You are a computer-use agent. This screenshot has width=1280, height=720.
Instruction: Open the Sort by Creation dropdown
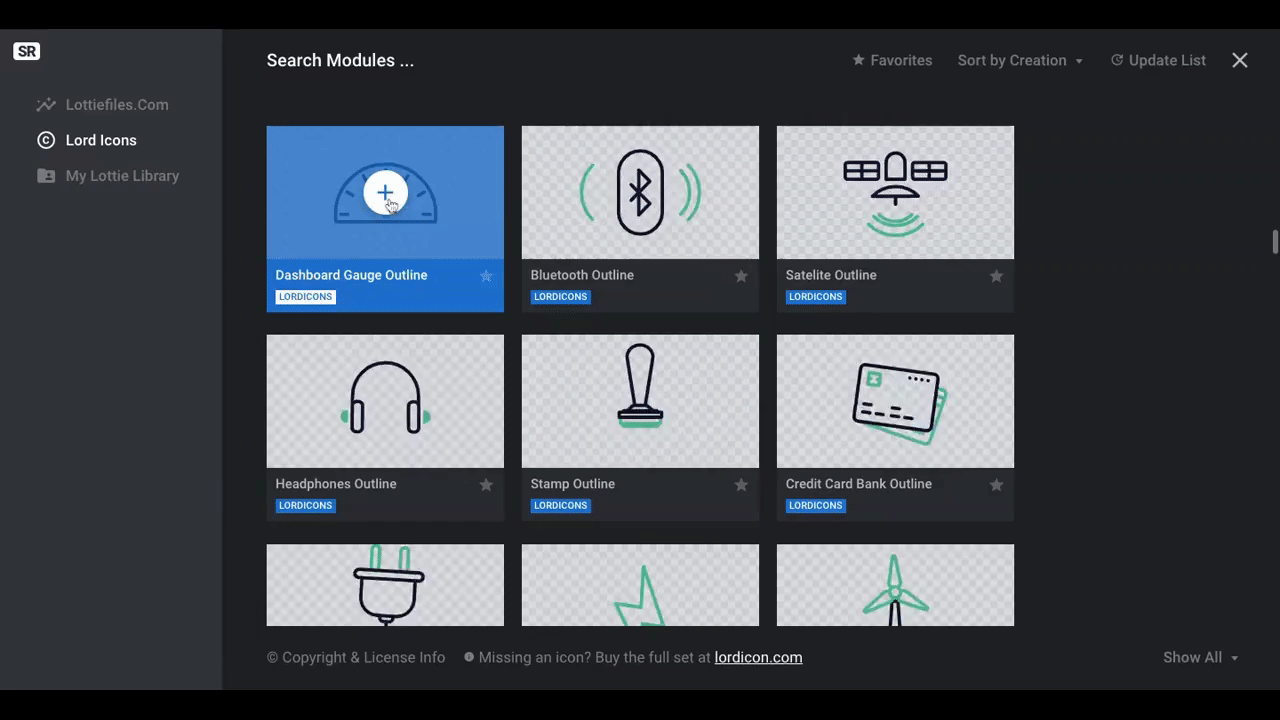[x=1020, y=60]
